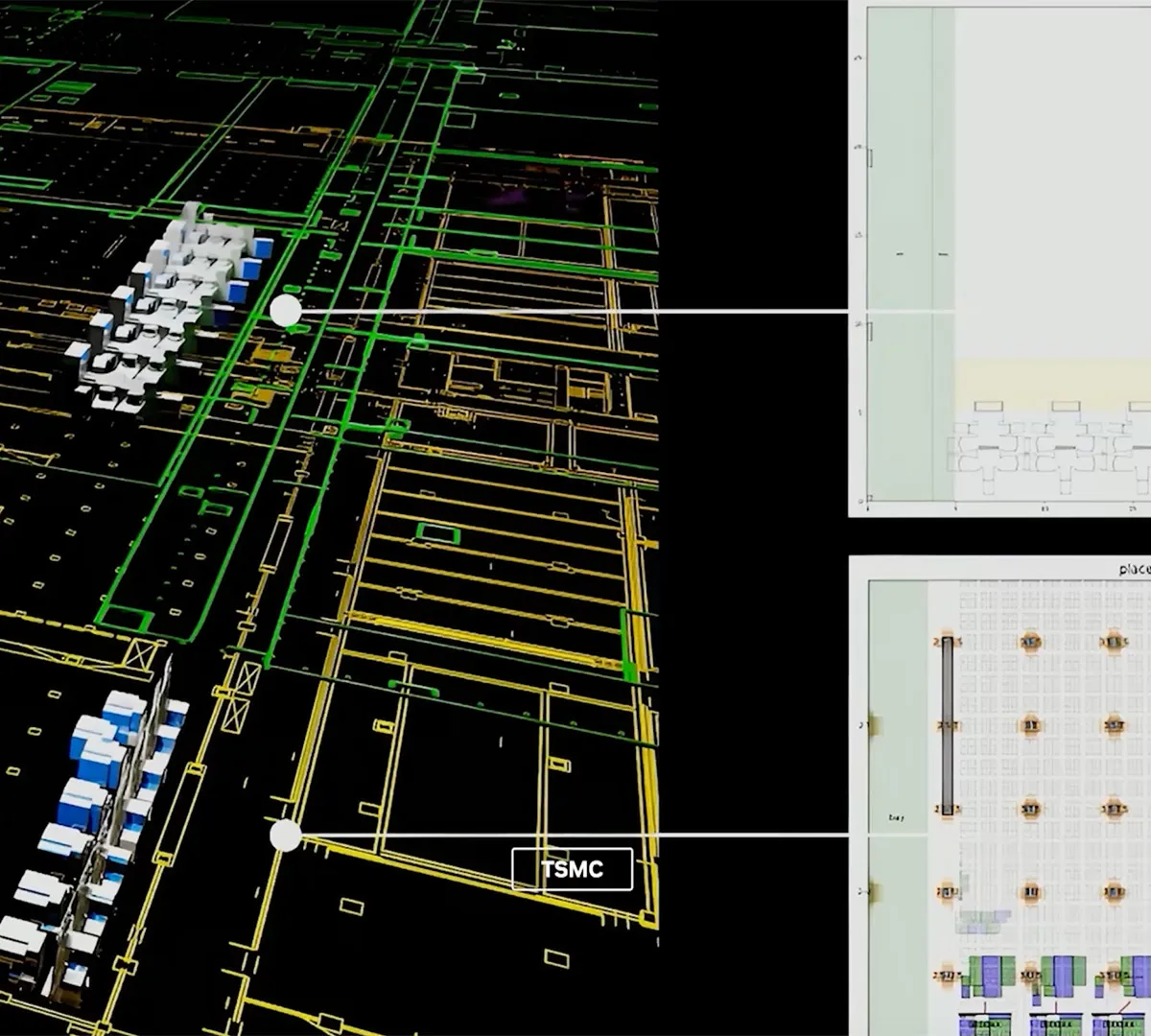Screen dimensions: 1151x1036
Task: Click the small green rectangle in the yellow floor grid
Action: (x=437, y=533)
